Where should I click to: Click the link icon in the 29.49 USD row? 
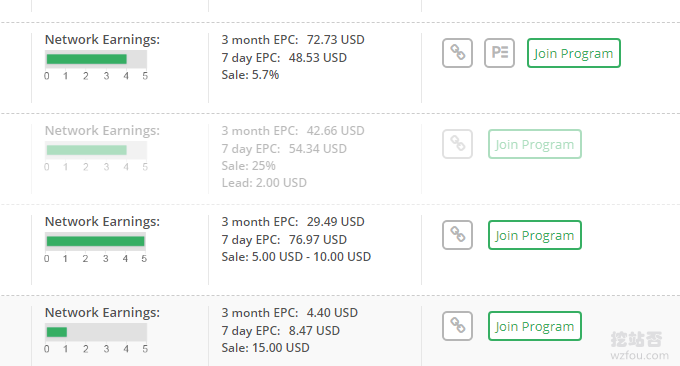(457, 235)
